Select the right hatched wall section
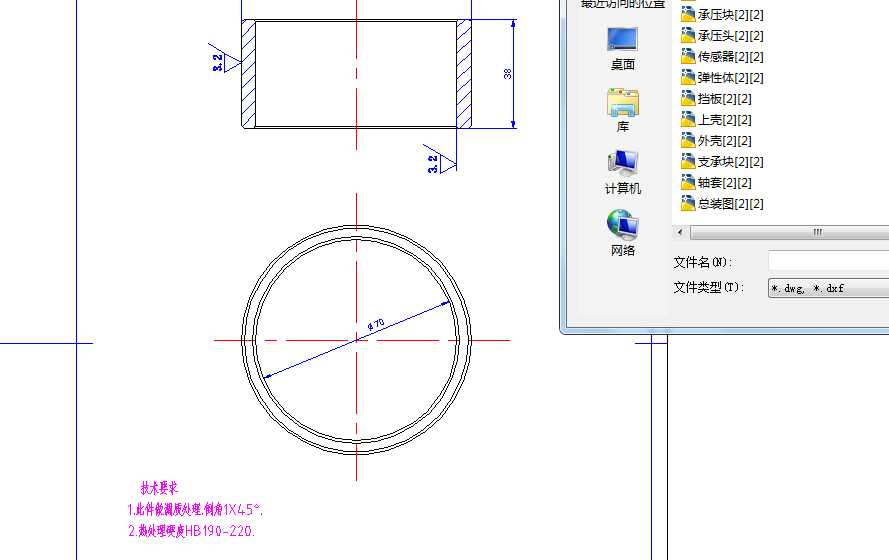The image size is (889, 560). pos(464,74)
